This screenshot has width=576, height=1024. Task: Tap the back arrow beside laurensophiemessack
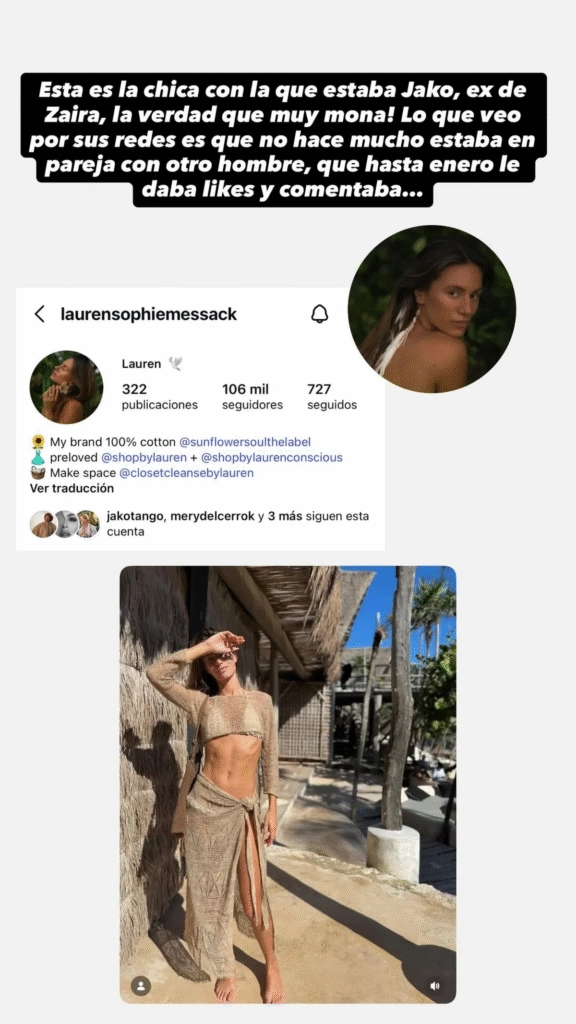click(40, 314)
